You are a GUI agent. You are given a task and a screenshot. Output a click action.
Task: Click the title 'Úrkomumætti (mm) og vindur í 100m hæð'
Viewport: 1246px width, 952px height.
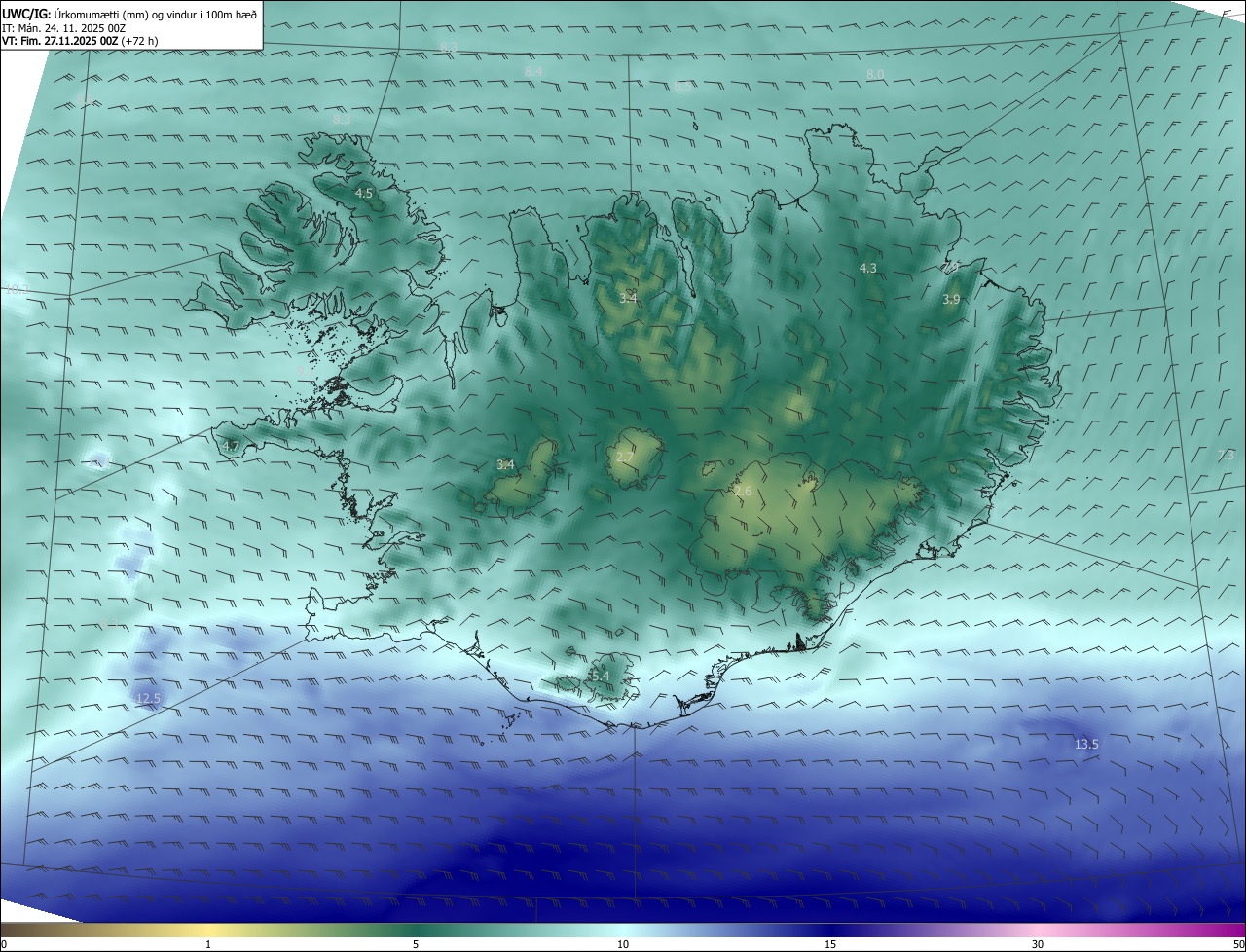coord(156,14)
